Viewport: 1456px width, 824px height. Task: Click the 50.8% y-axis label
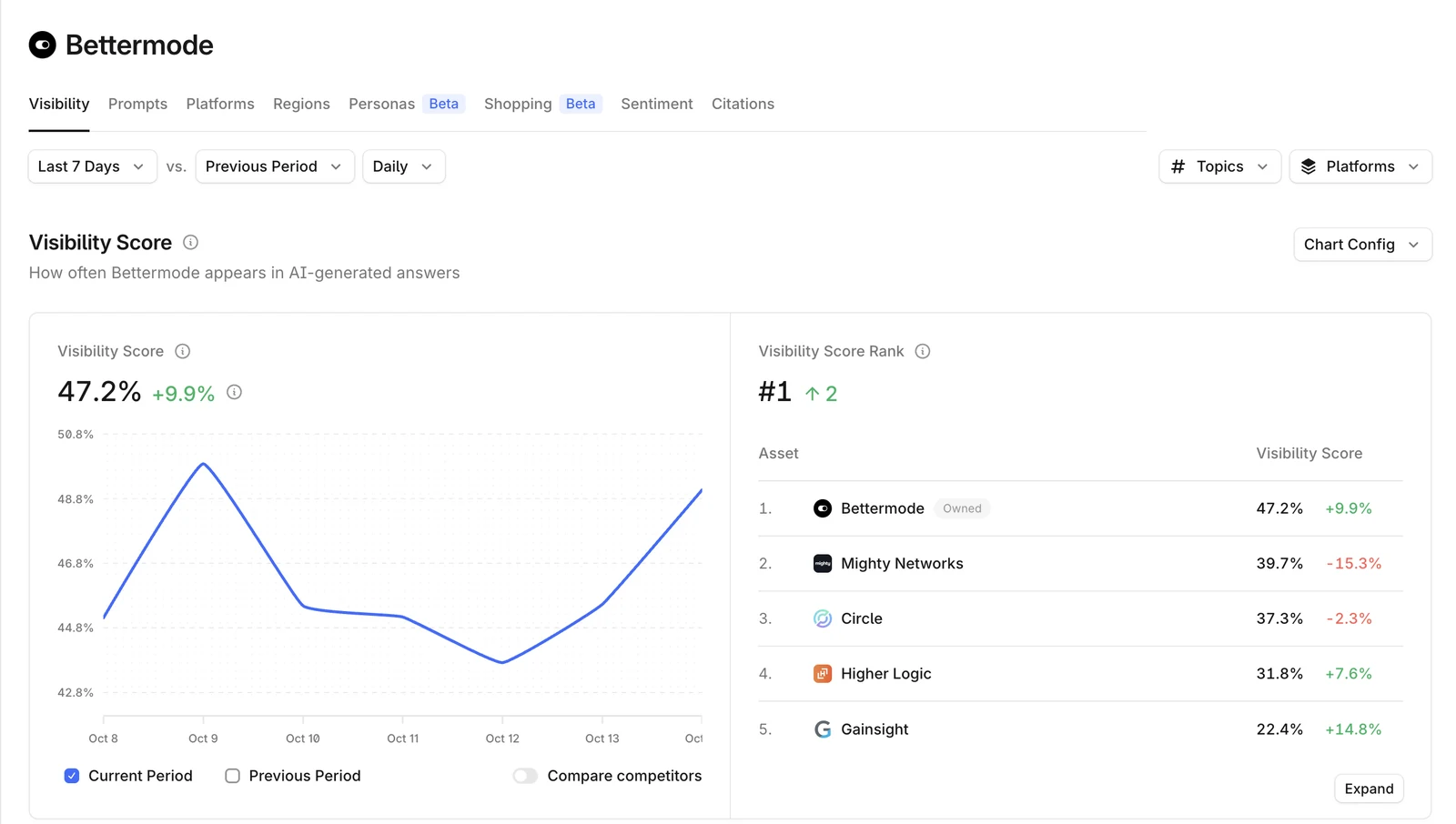click(76, 435)
